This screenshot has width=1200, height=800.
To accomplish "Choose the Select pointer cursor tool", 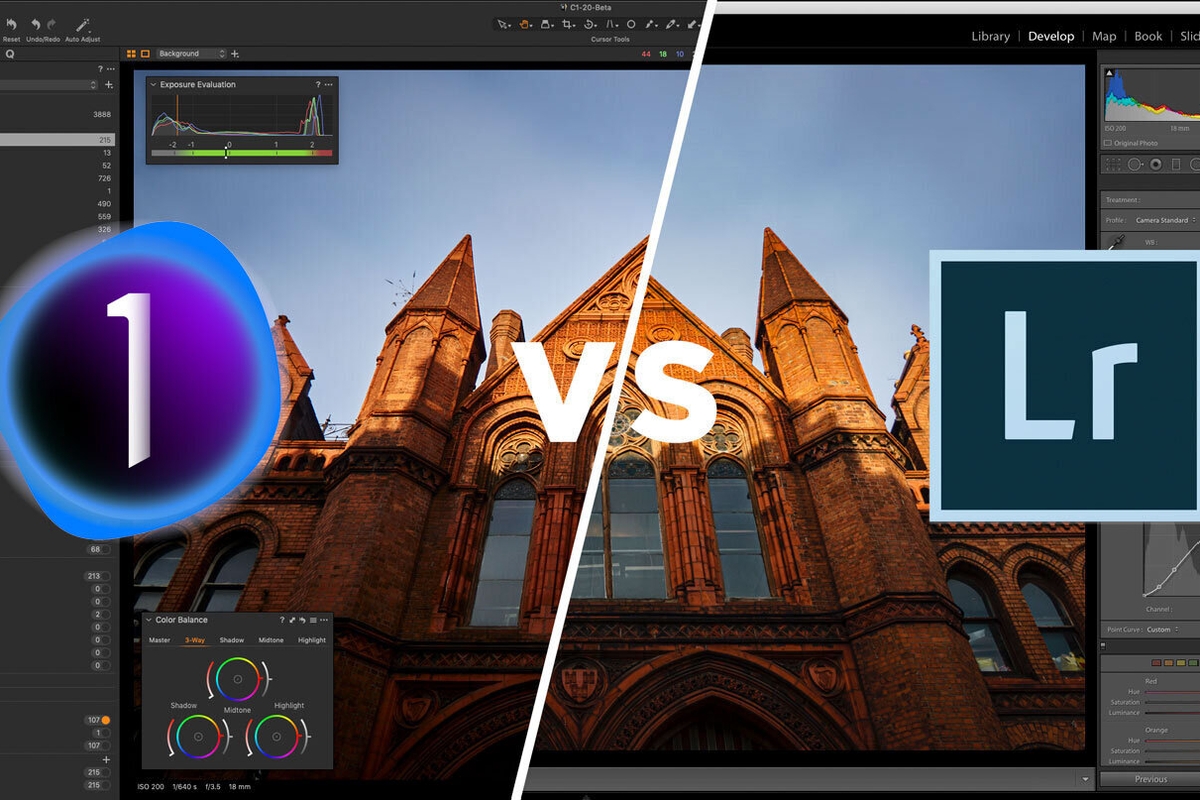I will [504, 24].
